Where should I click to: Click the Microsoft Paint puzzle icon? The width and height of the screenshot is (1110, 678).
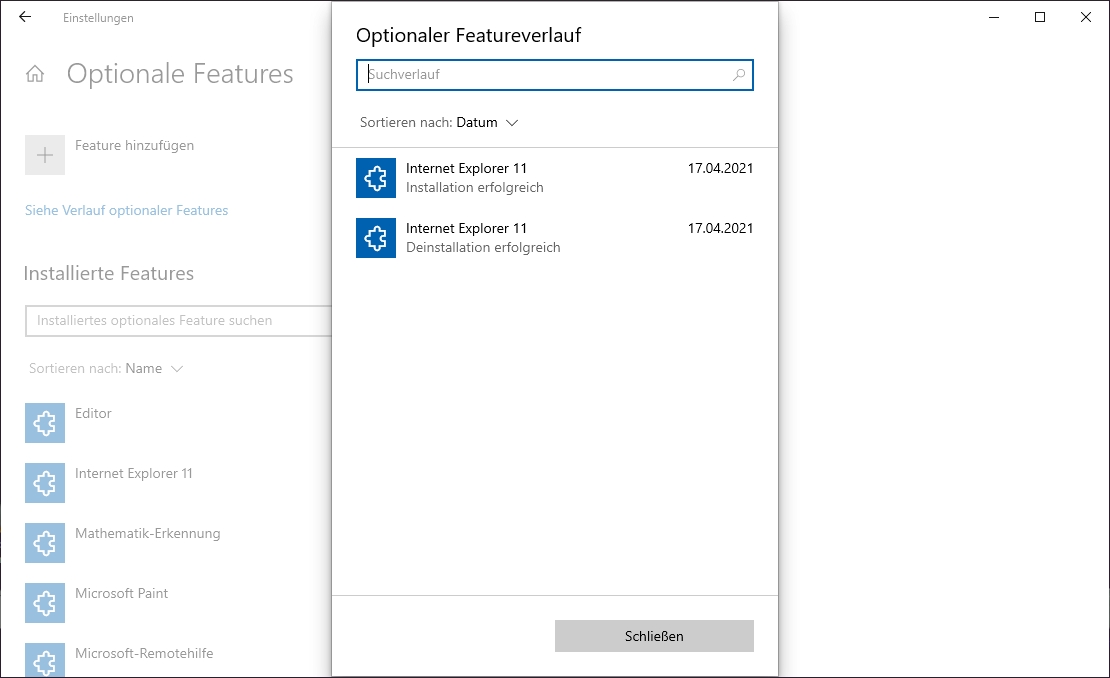pos(45,603)
